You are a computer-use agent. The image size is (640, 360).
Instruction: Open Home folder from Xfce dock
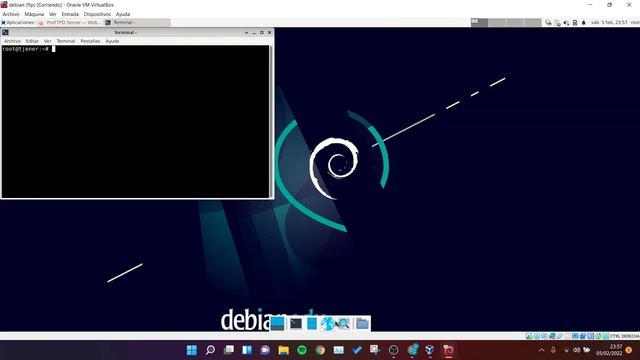coord(362,324)
